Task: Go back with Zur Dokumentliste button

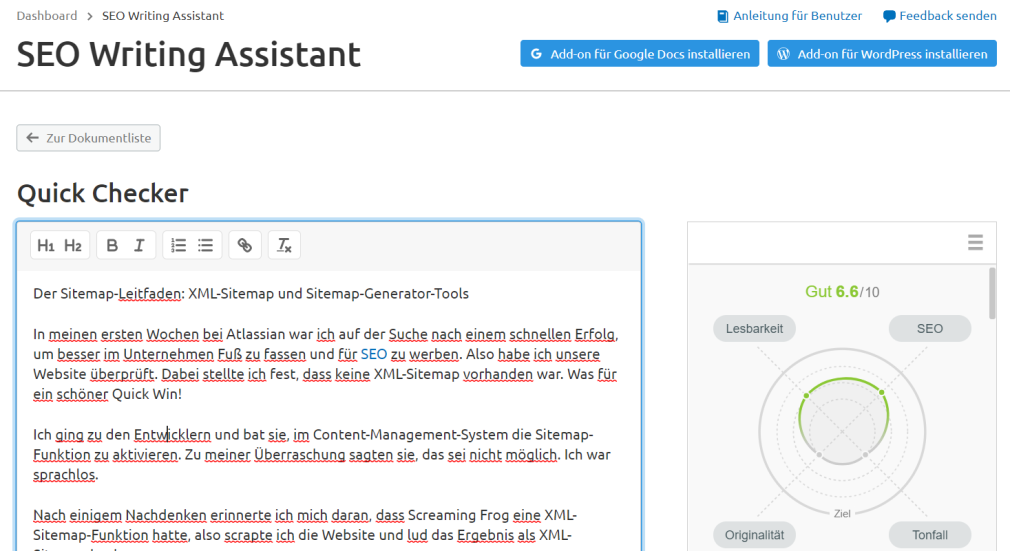Action: coord(88,138)
